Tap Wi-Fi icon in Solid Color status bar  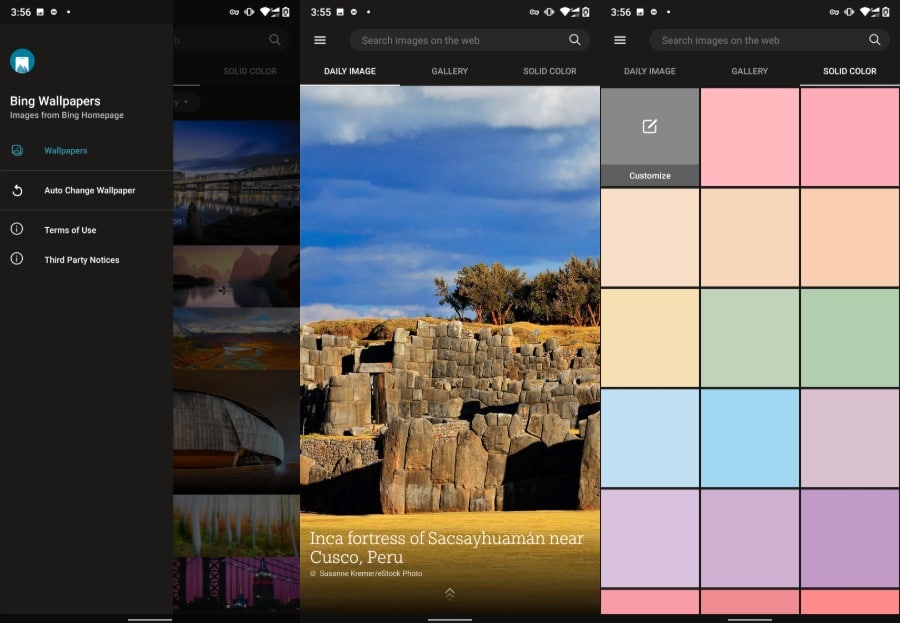pyautogui.click(x=864, y=12)
